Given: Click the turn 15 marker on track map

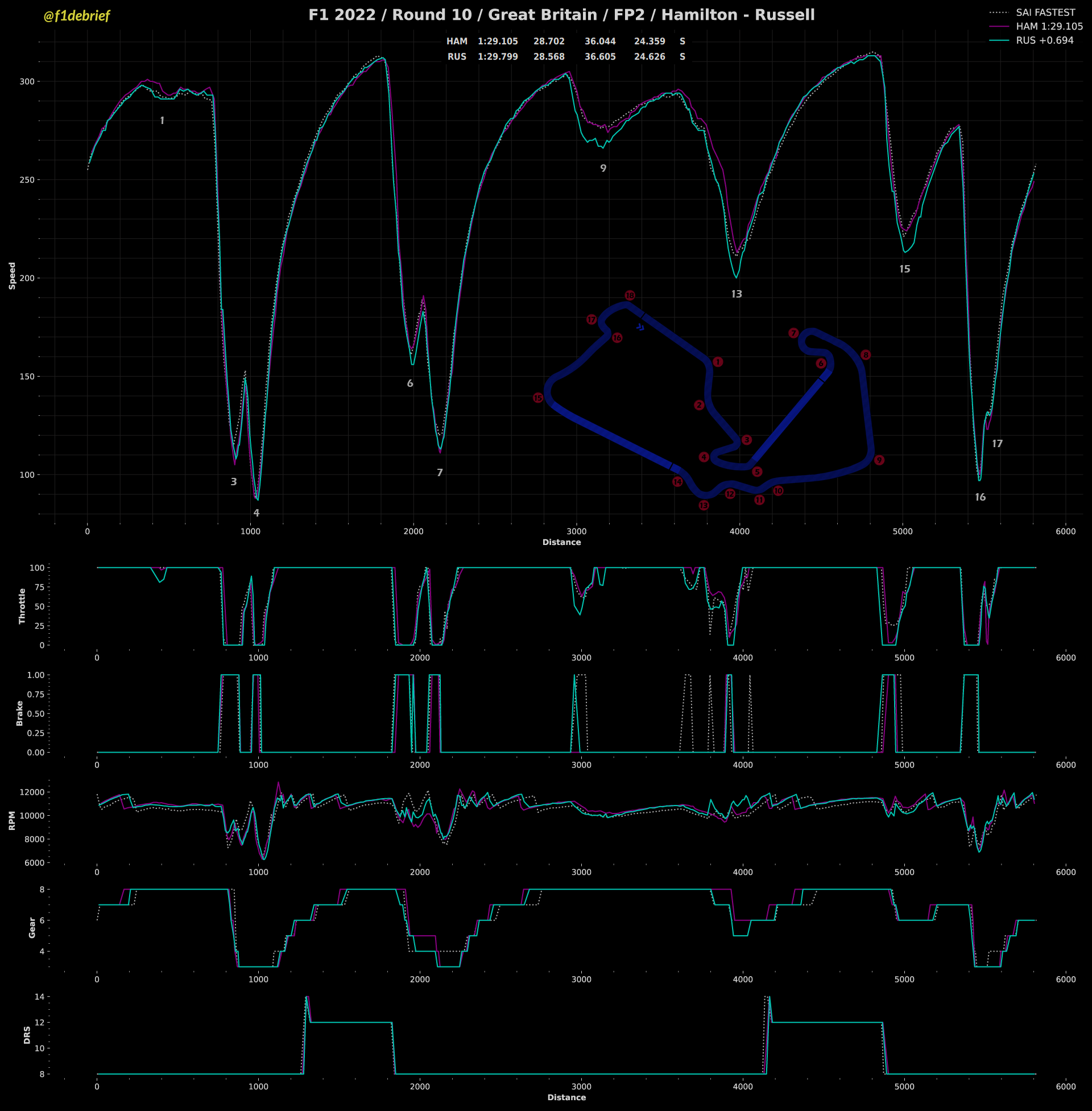Looking at the screenshot, I should click(537, 398).
